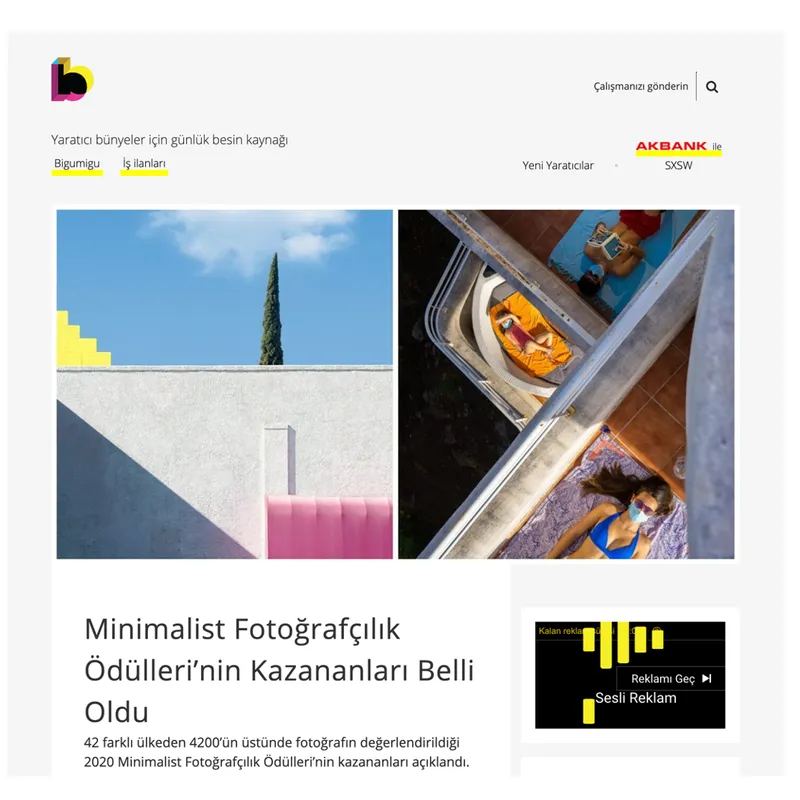Skip the ad with Reklamı Geç
The height and width of the screenshot is (800, 800).
click(670, 679)
